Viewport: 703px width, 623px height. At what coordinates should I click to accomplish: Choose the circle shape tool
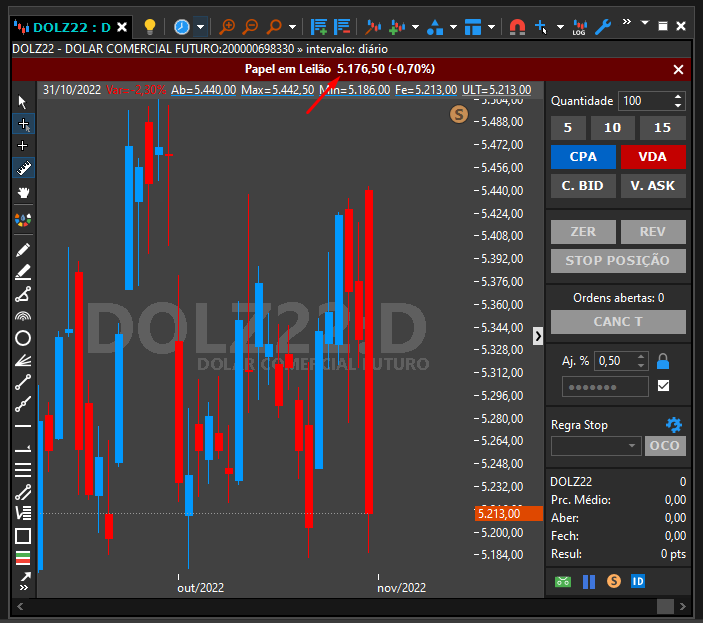(23, 338)
